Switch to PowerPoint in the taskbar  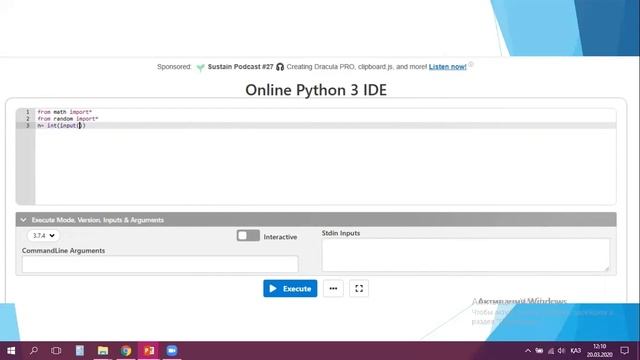point(149,351)
